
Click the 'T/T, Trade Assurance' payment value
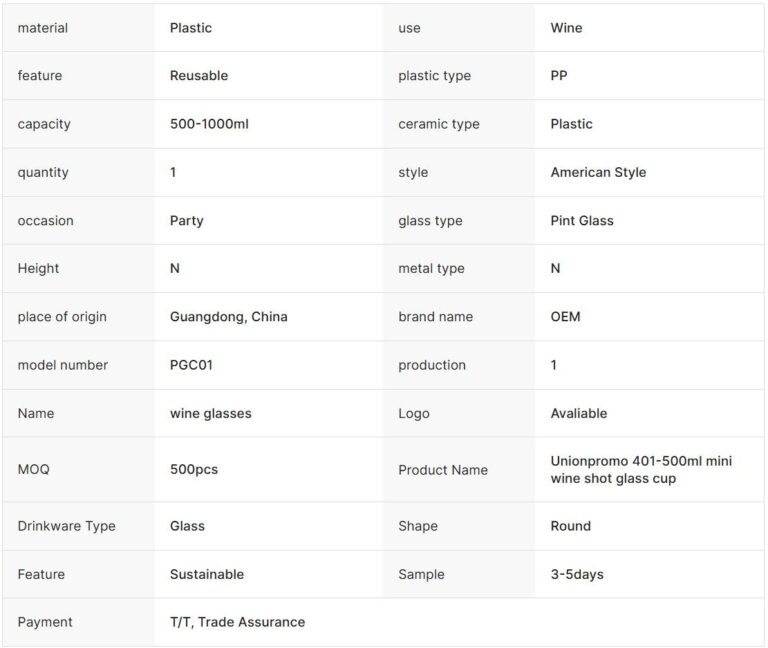[x=237, y=622]
